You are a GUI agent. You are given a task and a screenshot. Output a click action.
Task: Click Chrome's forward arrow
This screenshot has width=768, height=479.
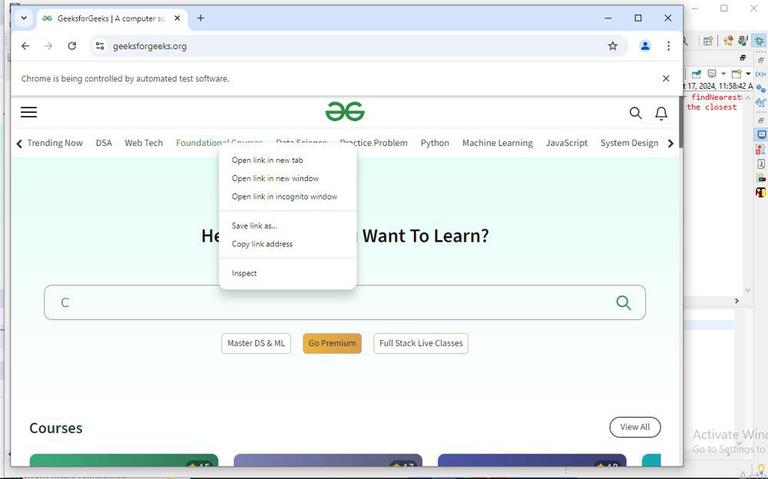pos(48,46)
